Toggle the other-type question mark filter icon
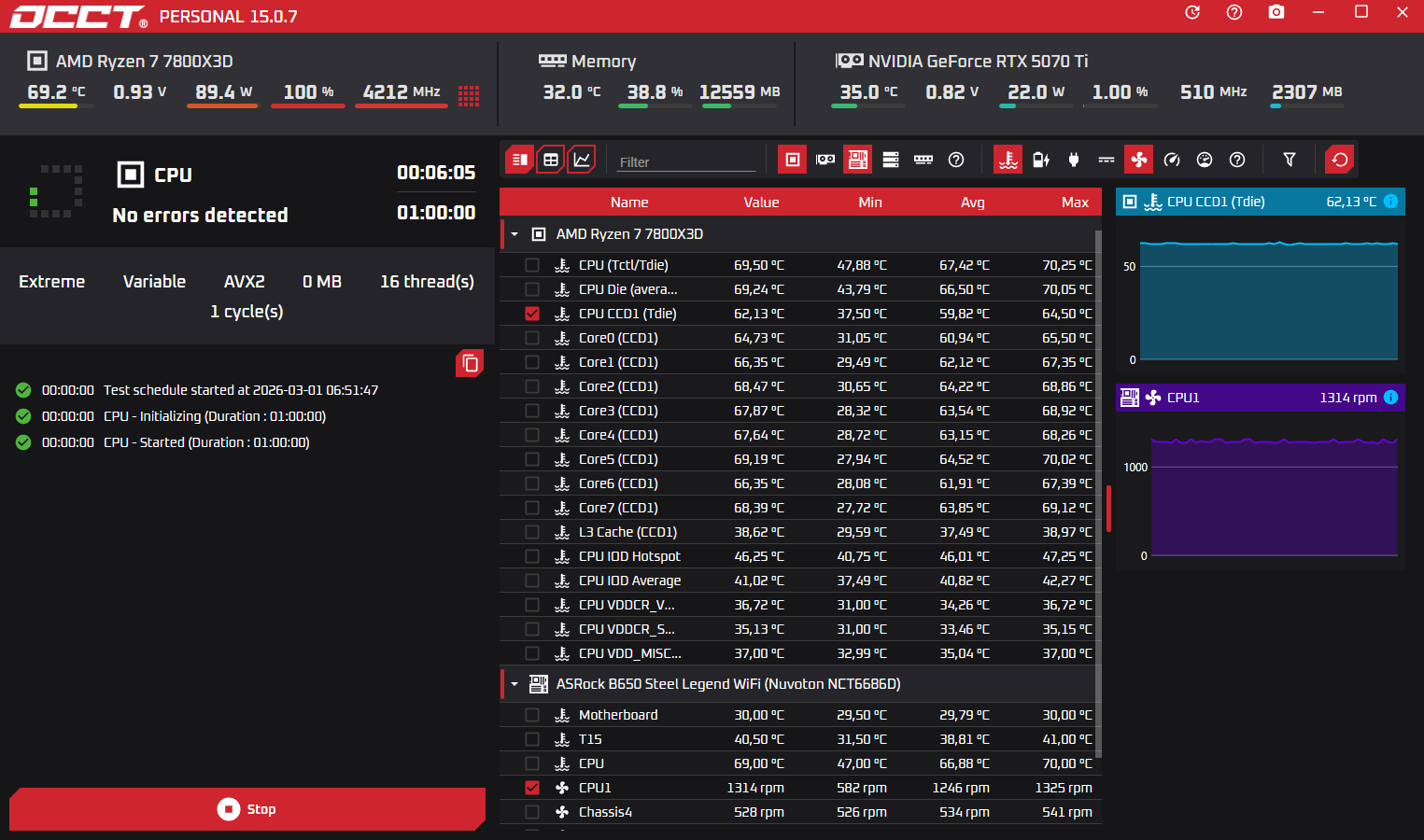The image size is (1424, 840). point(1237,160)
